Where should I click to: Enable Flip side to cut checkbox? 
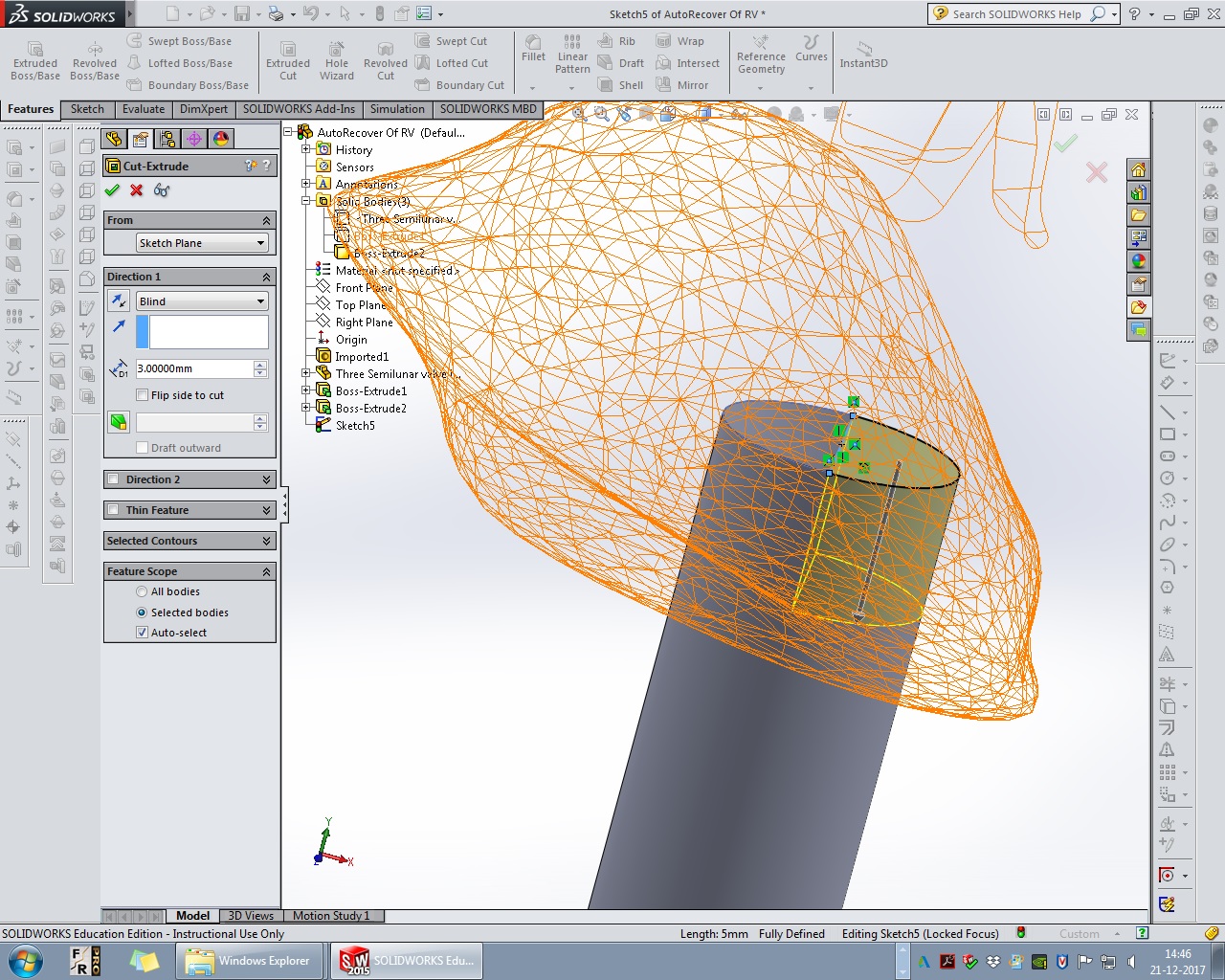click(143, 395)
